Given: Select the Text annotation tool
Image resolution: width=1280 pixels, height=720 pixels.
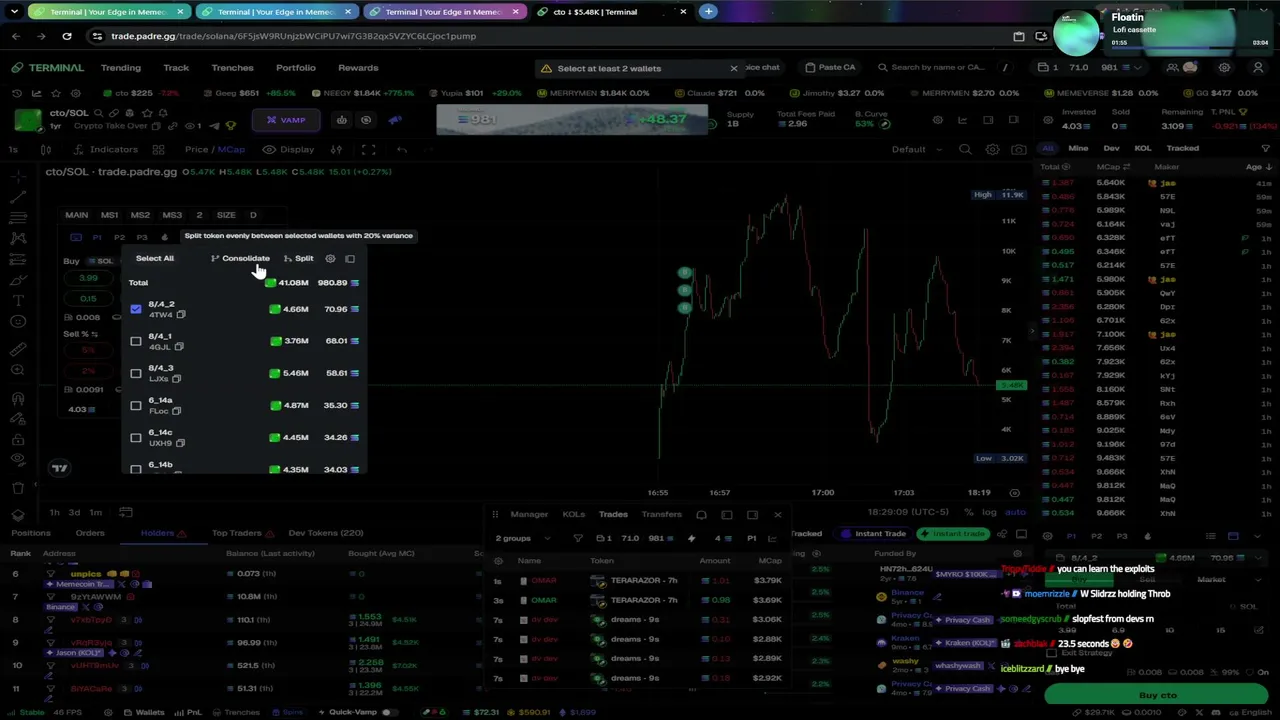Looking at the screenshot, I should click(x=18, y=300).
